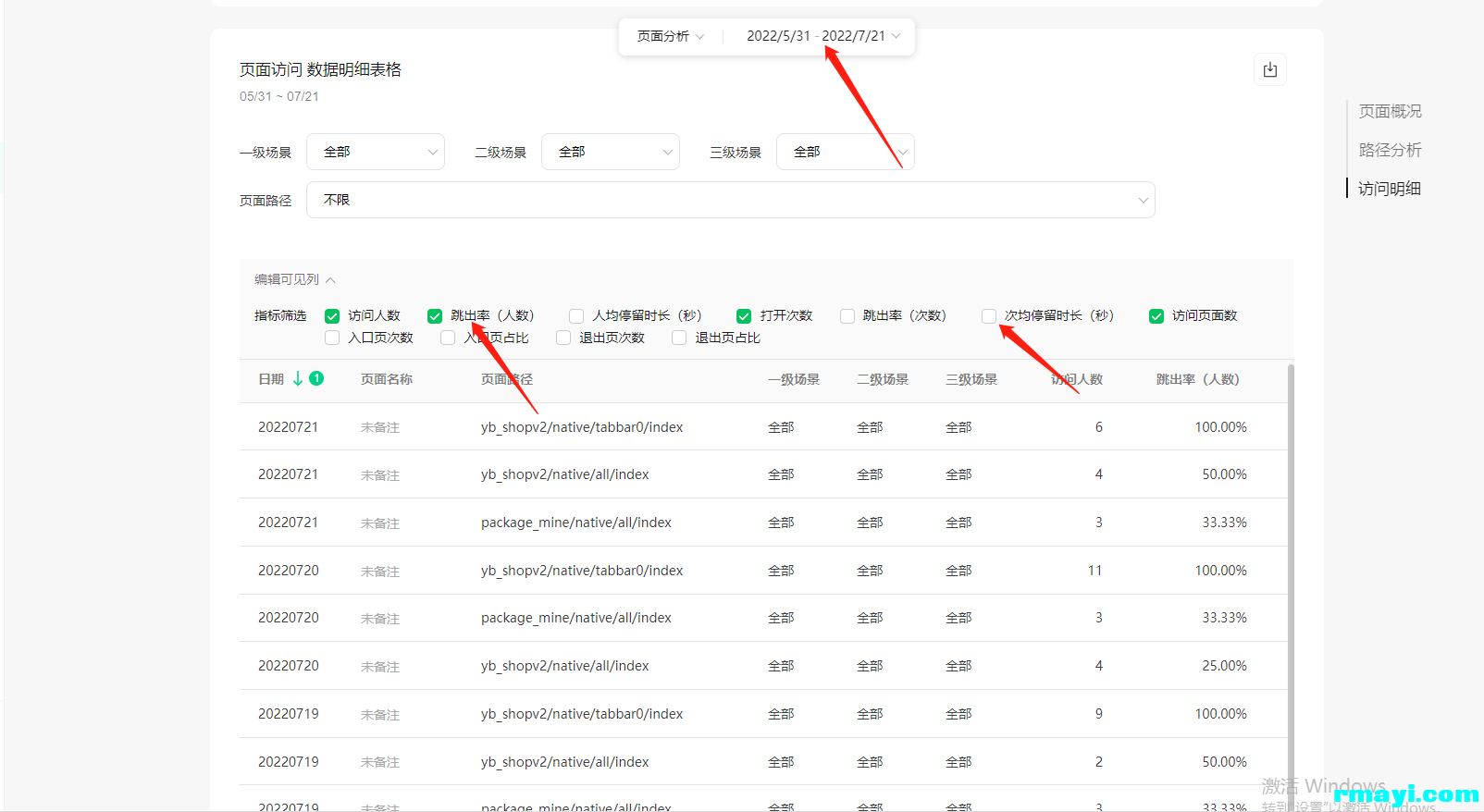Click the 25.00% bounce rate value
The width and height of the screenshot is (1484, 812).
(1224, 666)
